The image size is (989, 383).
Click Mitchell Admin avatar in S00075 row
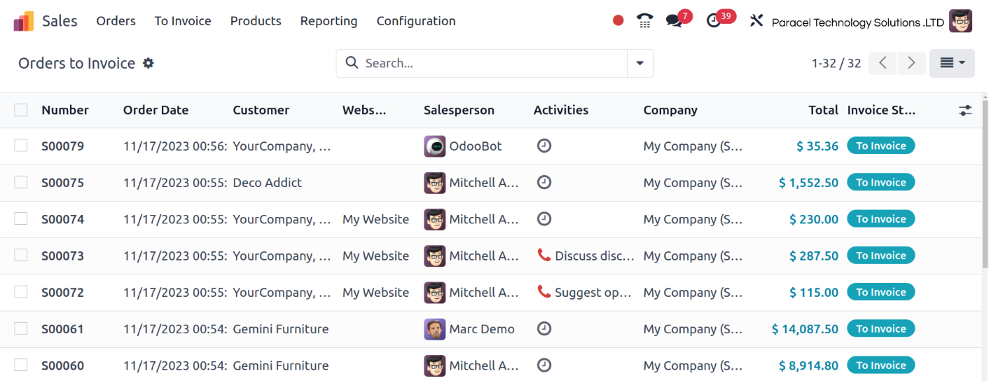435,183
